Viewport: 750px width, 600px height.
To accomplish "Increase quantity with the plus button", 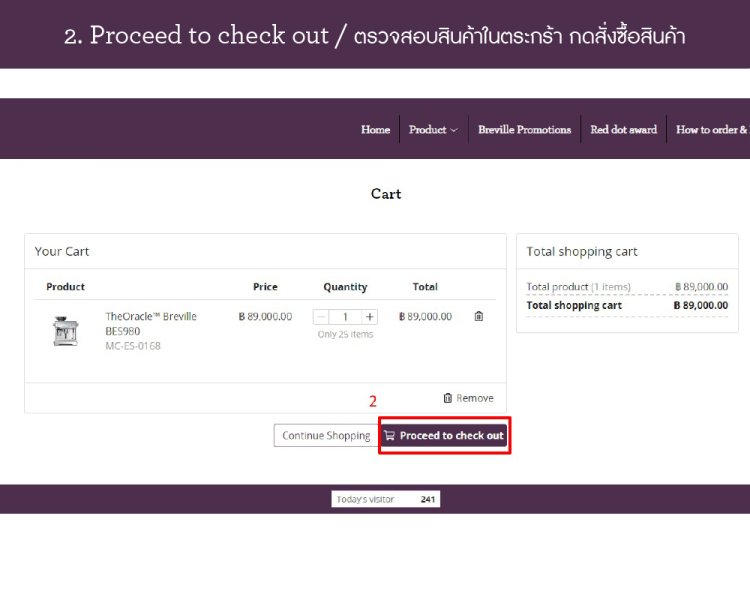I will click(x=370, y=317).
